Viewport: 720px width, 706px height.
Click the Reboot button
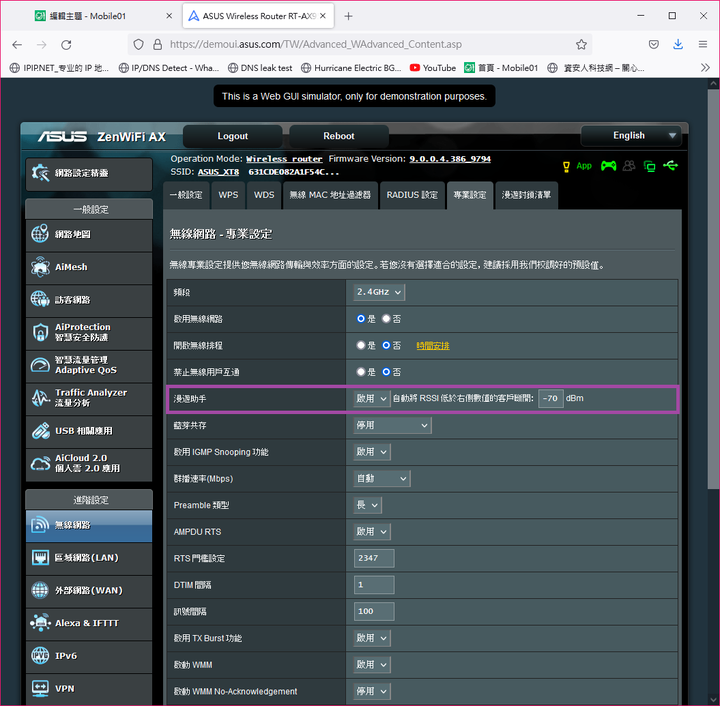[x=339, y=136]
